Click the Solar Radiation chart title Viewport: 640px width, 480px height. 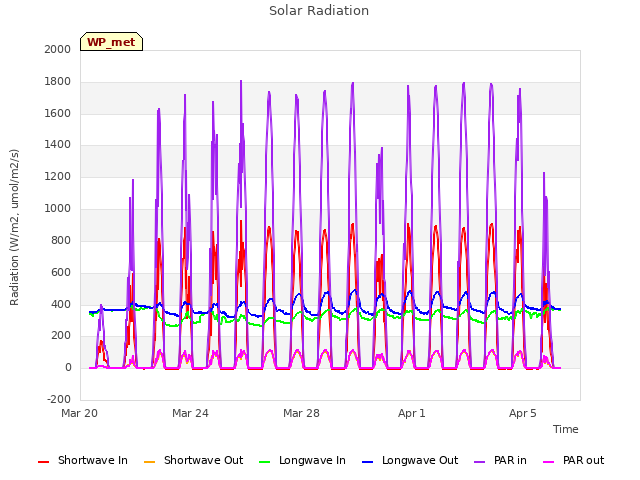319,11
